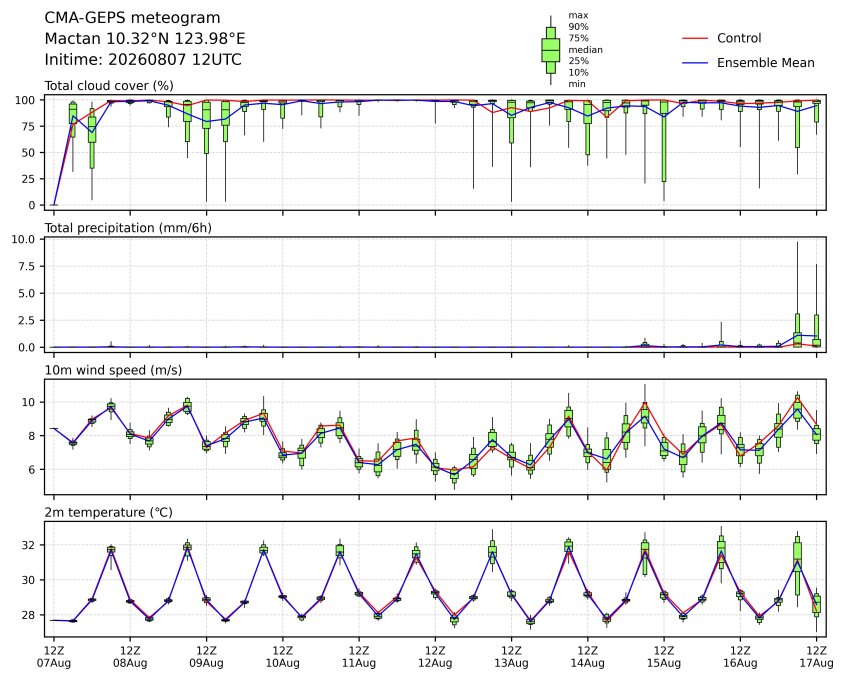The image size is (845, 680).
Task: Click the '10.0' precipitation axis tick label
Action: tap(23, 239)
